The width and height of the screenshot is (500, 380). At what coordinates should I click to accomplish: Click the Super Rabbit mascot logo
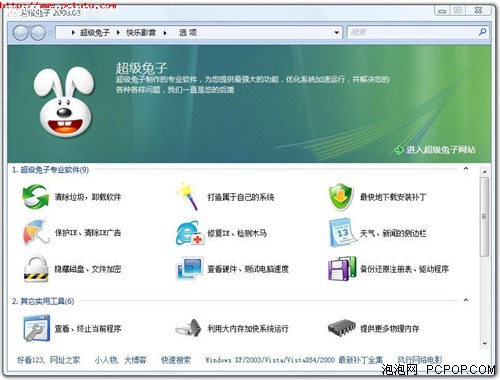[64, 101]
